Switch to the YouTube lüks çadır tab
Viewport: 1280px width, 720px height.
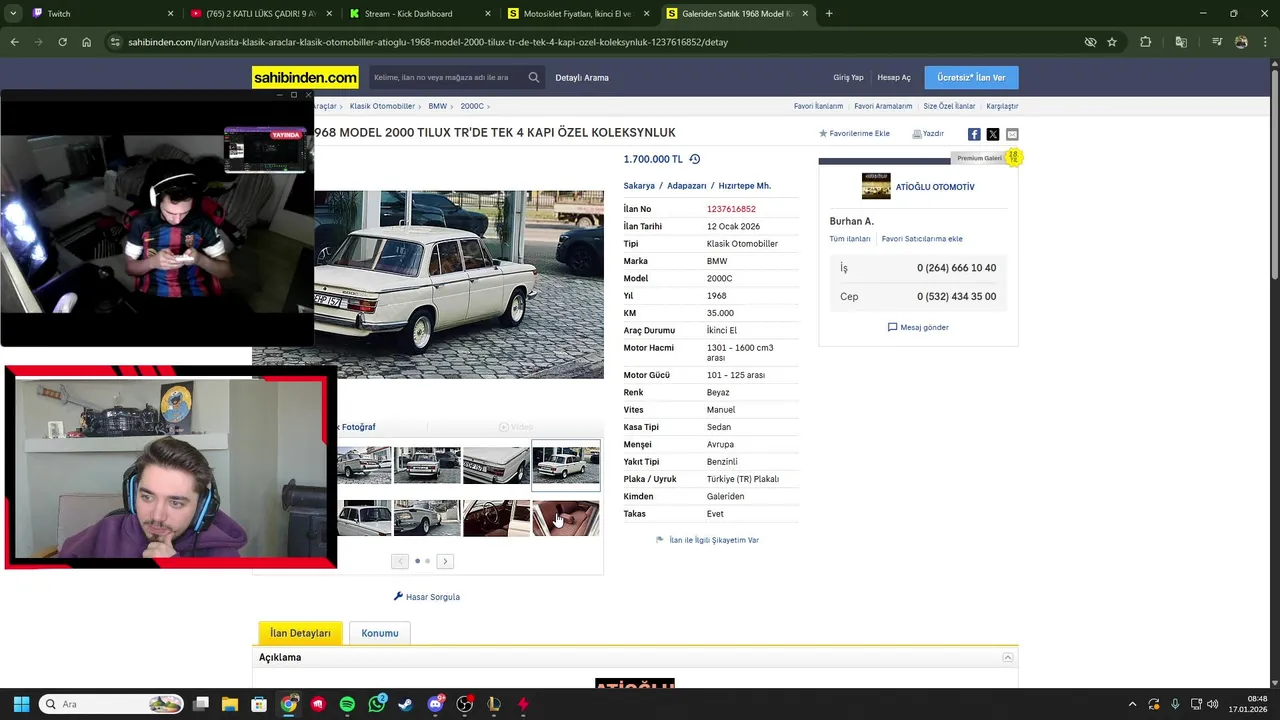click(x=261, y=14)
